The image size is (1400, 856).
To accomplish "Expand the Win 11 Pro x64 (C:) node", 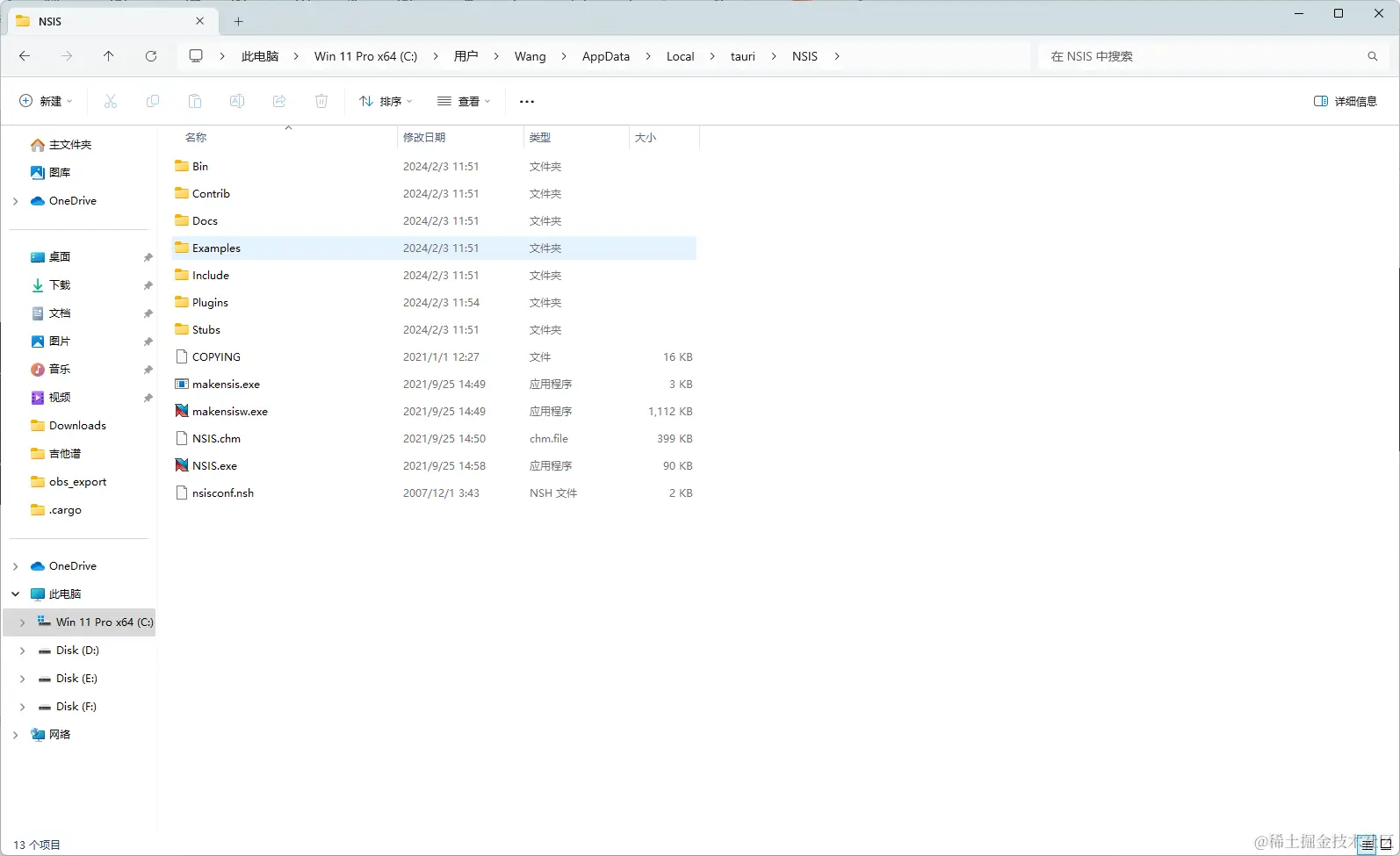I will tap(22, 622).
